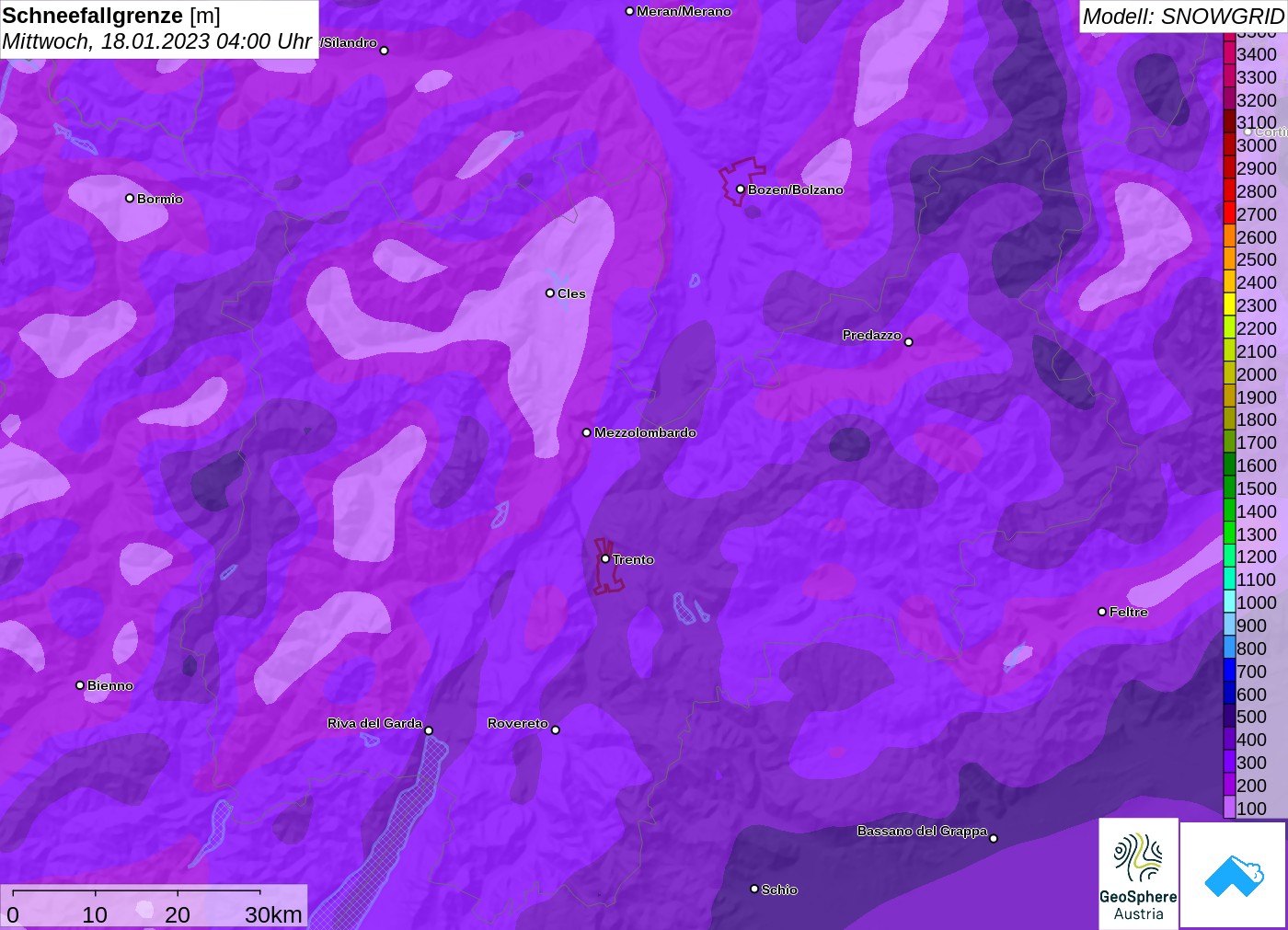Viewport: 1288px width, 930px height.
Task: Click the Predazzo town marker
Action: point(909,342)
